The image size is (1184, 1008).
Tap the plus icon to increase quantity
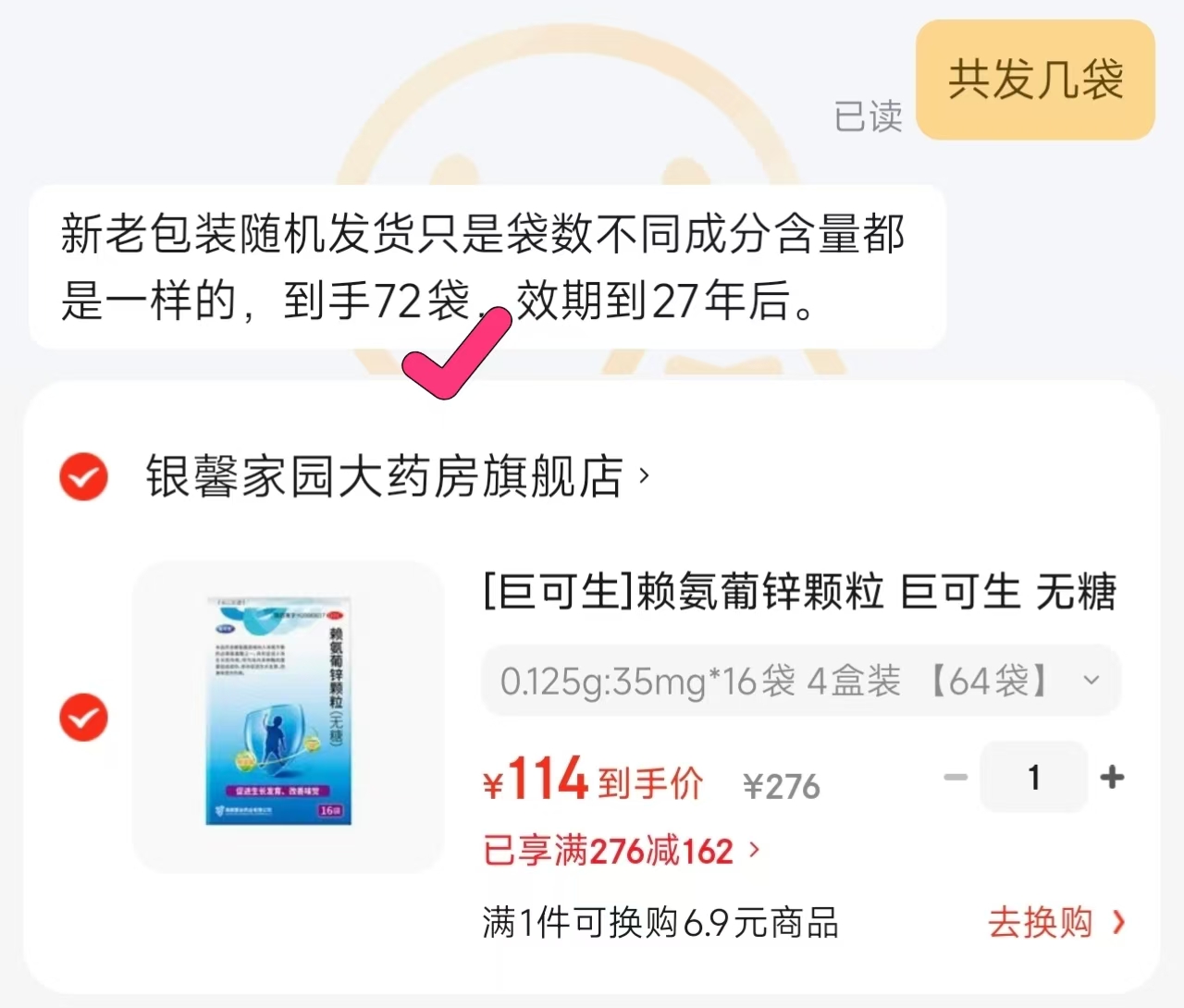click(x=1112, y=778)
